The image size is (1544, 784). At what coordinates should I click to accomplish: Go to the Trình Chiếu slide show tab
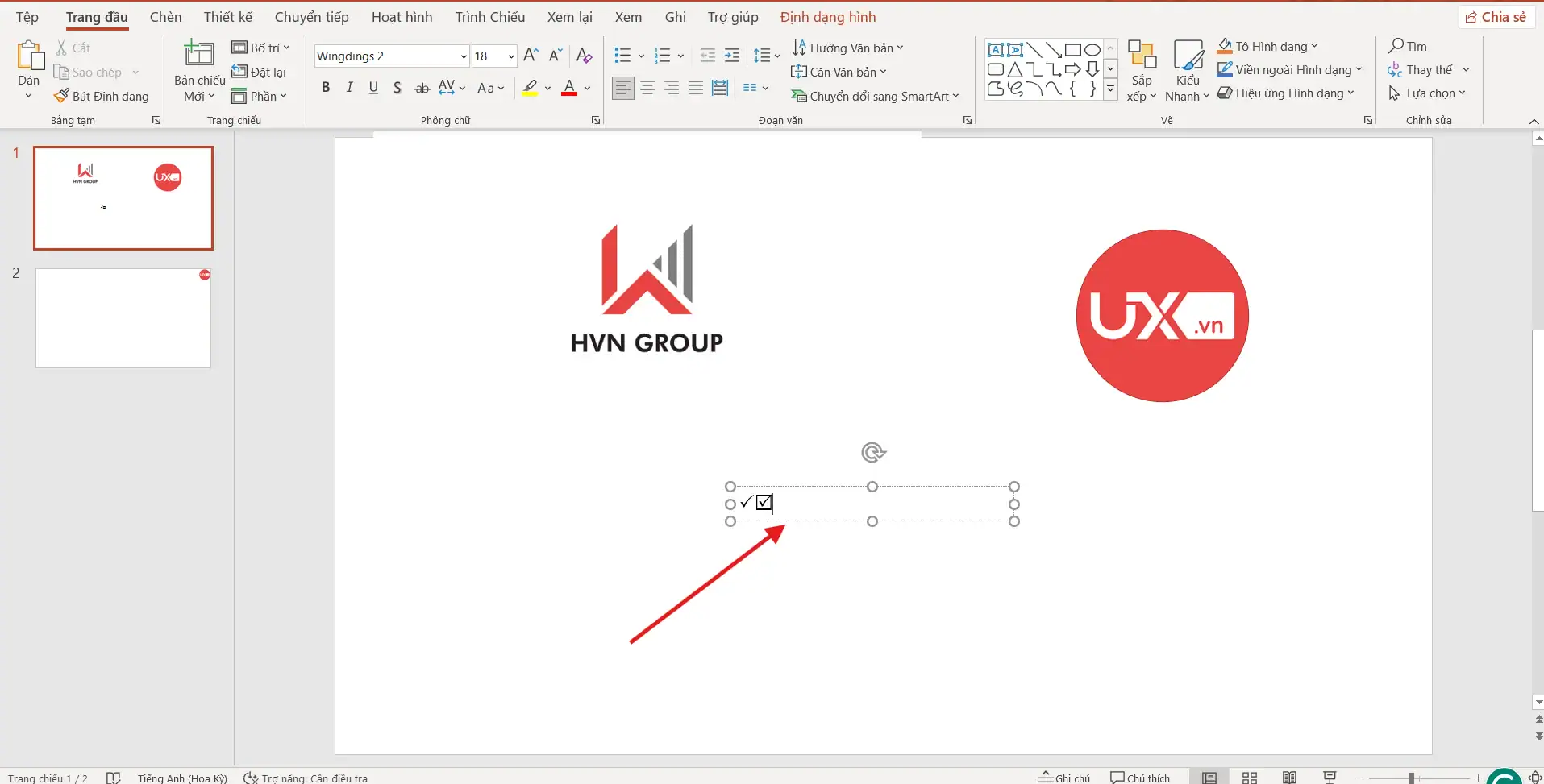point(489,17)
